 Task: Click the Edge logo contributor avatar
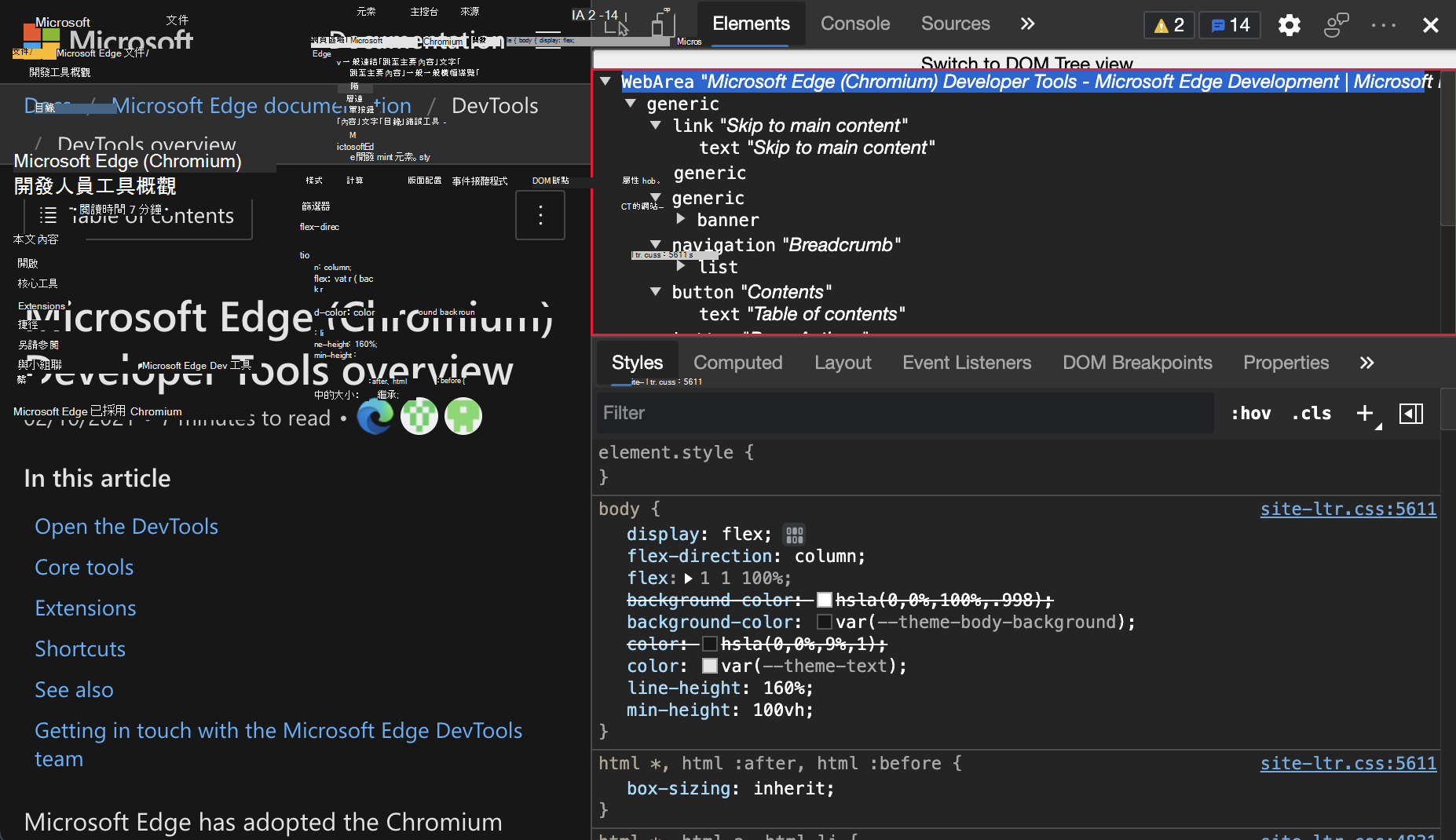(x=375, y=416)
